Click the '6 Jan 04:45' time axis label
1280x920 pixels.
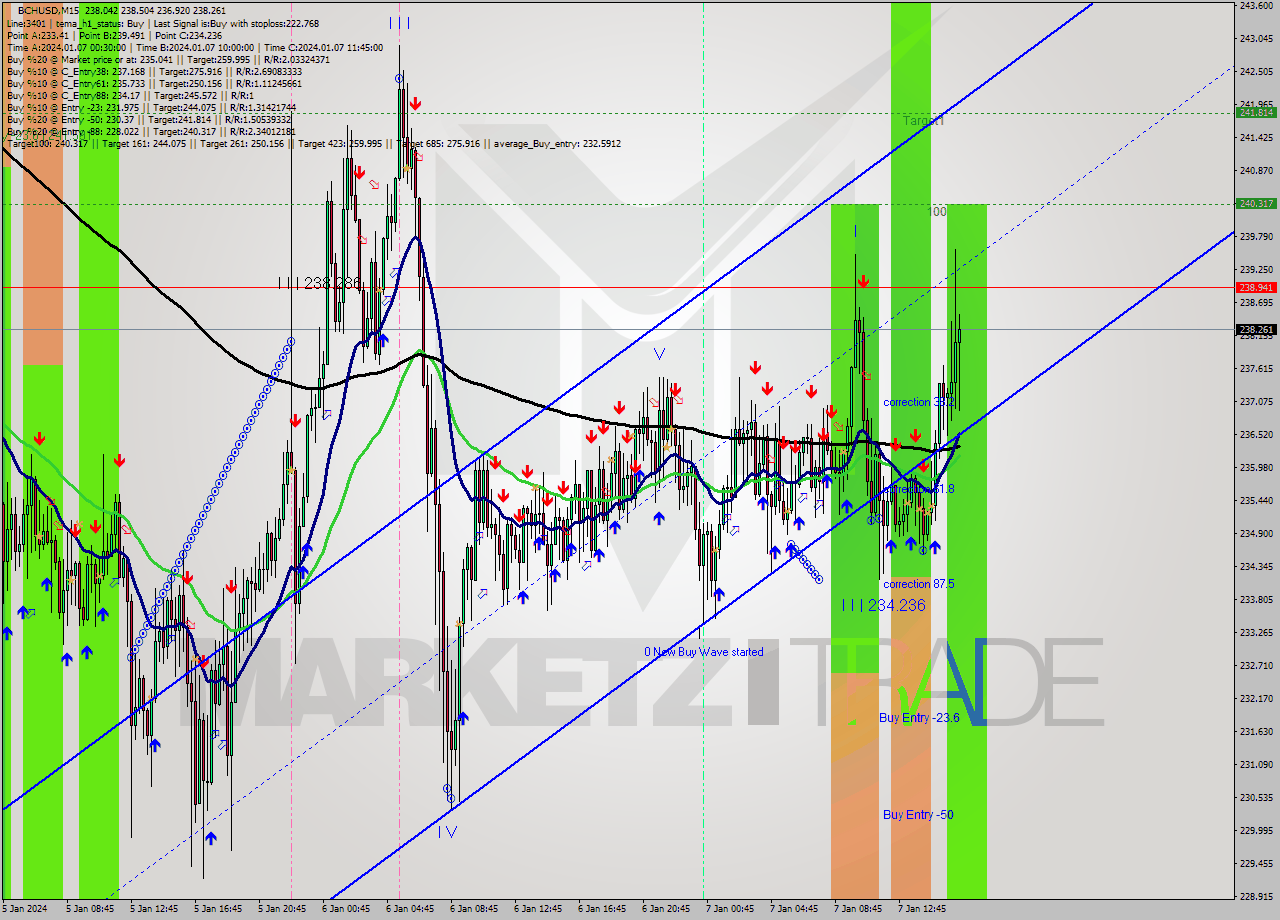409,910
